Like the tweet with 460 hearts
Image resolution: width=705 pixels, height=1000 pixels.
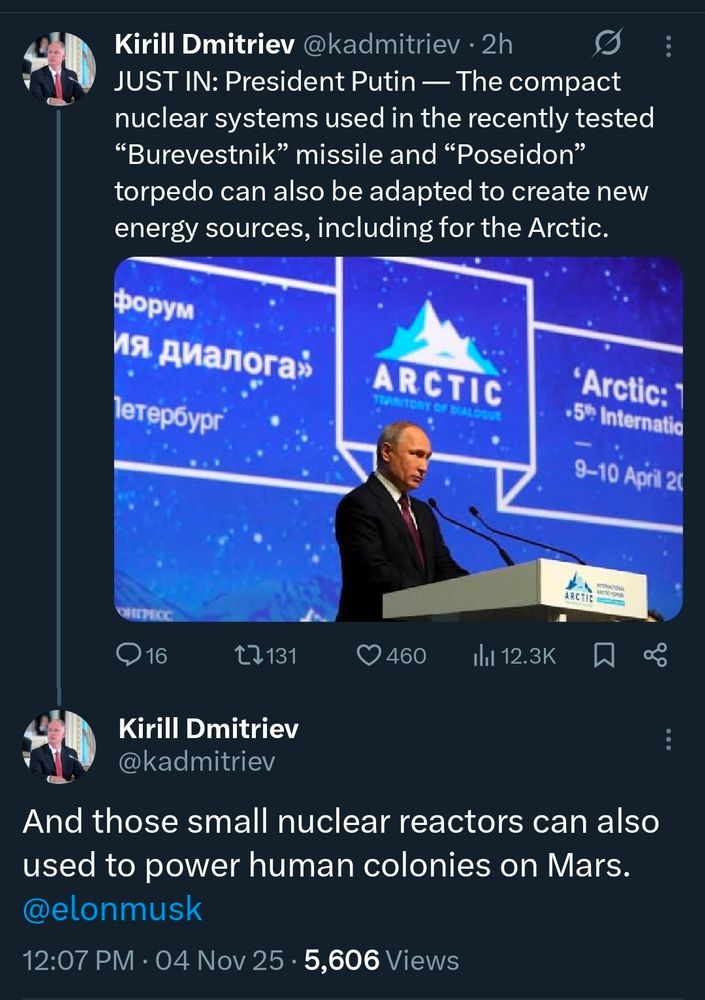click(371, 655)
